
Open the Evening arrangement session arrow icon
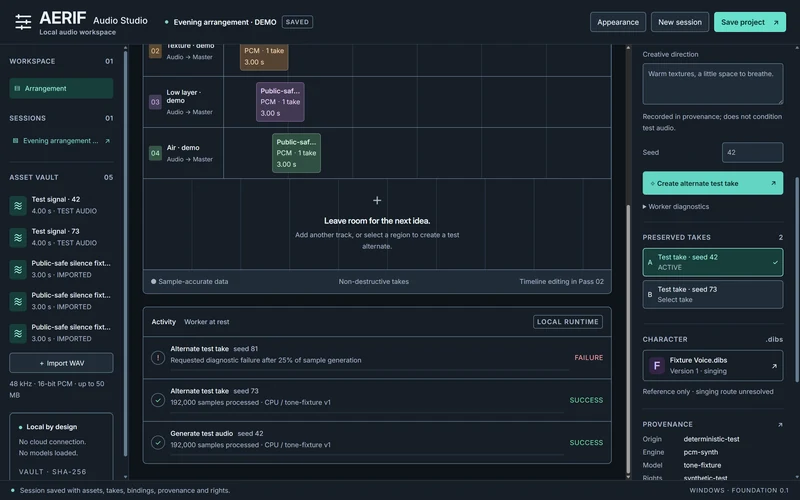(x=107, y=141)
